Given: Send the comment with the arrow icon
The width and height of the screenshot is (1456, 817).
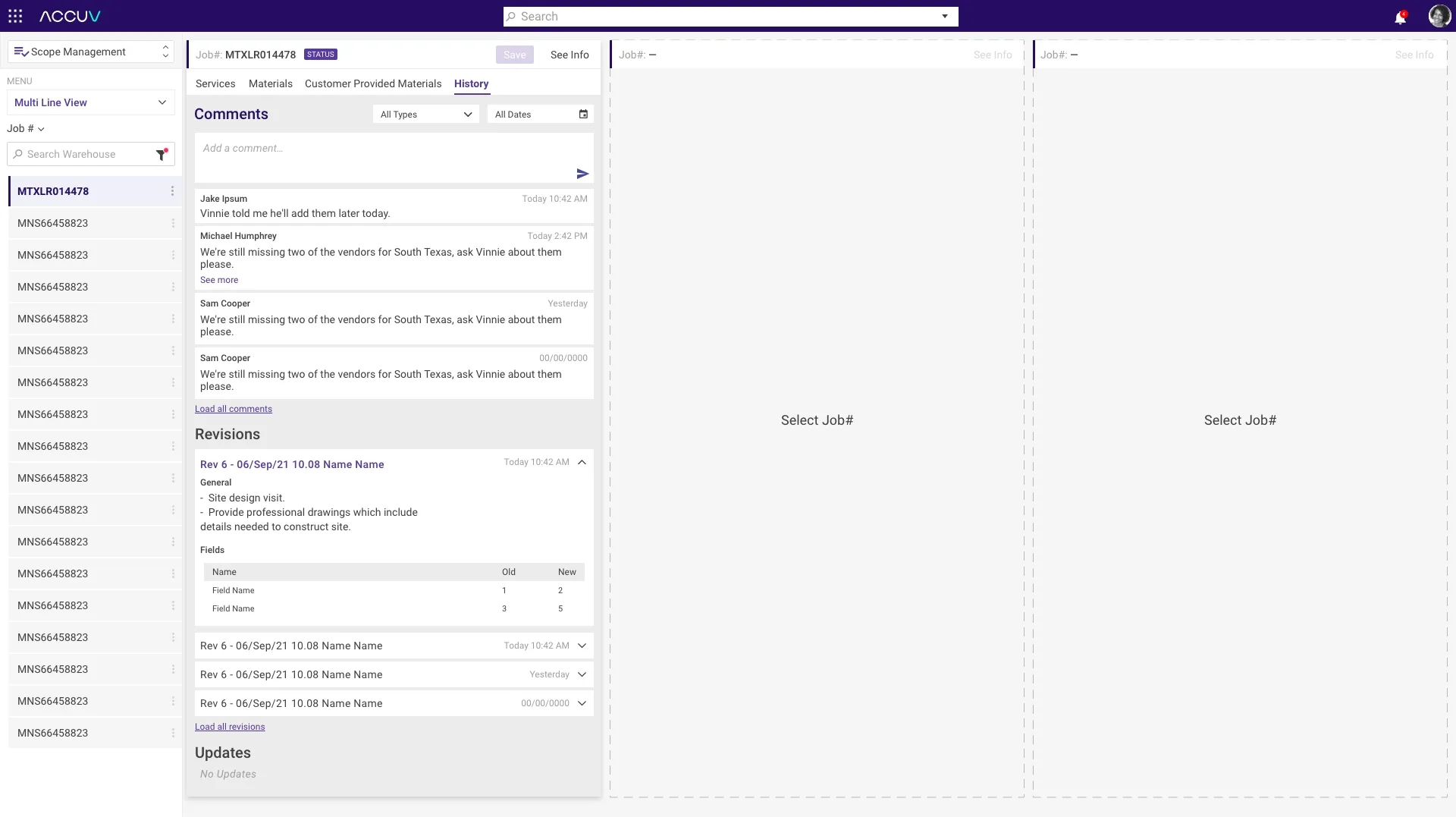Looking at the screenshot, I should (582, 174).
